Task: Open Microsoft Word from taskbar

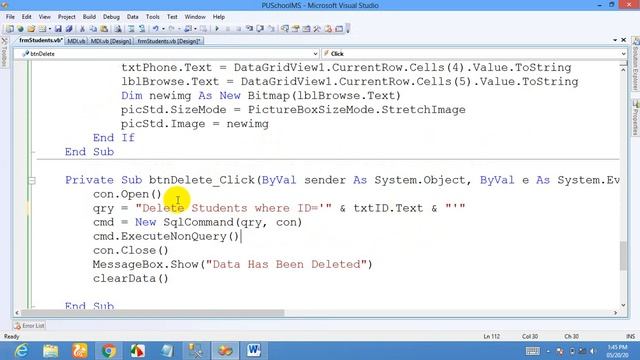Action: coord(253,351)
